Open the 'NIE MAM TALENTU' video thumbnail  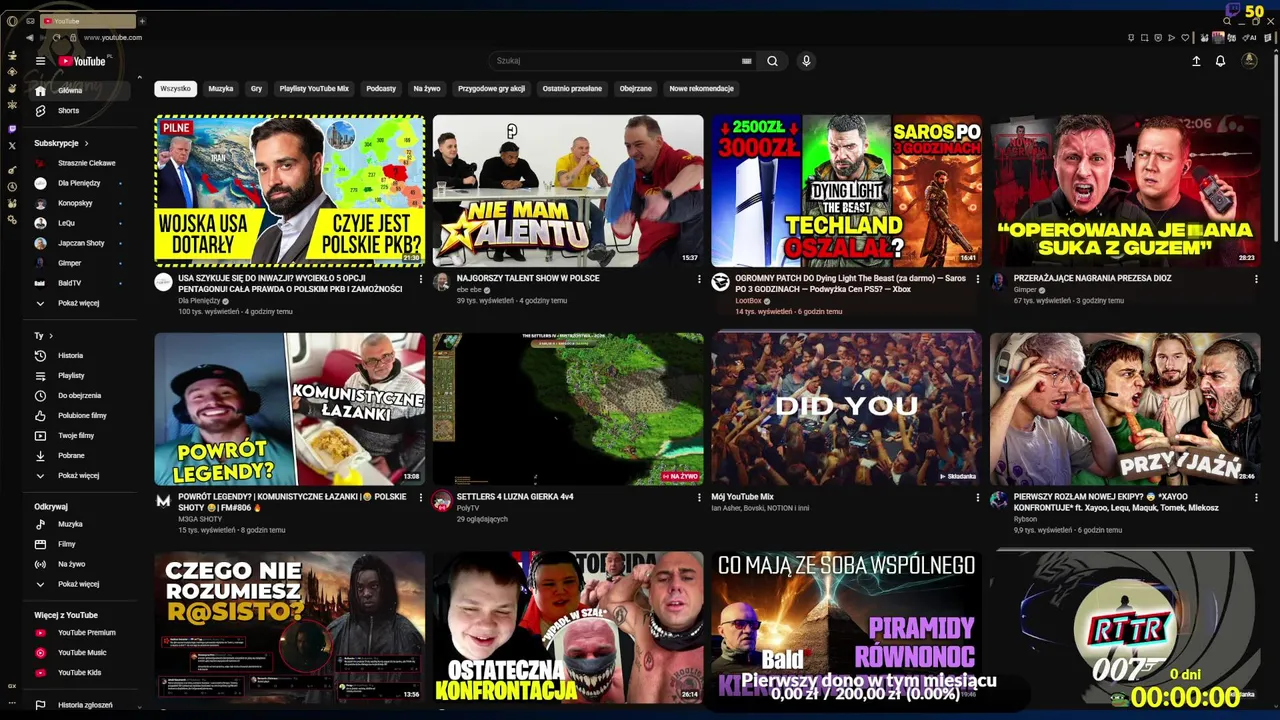[x=568, y=191]
